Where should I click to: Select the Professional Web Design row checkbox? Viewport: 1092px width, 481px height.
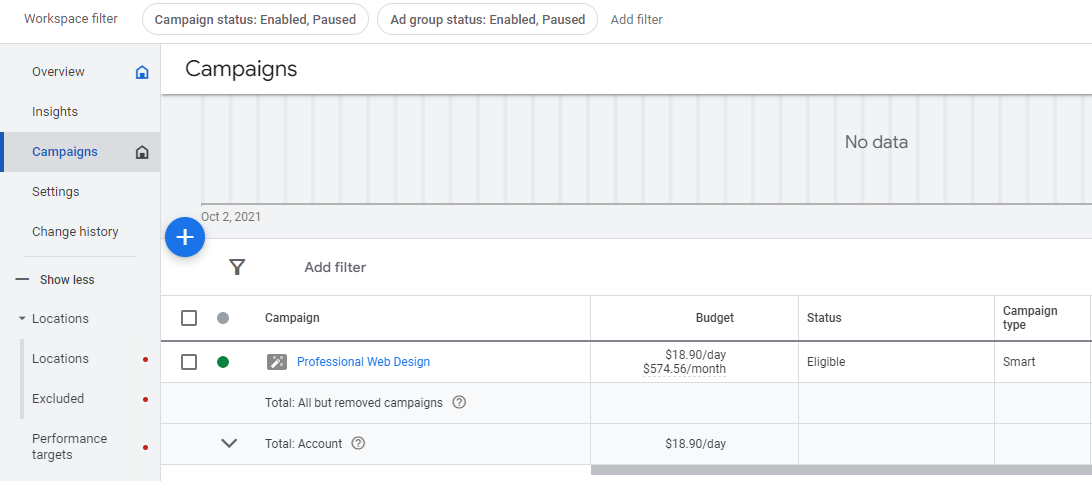coord(189,362)
